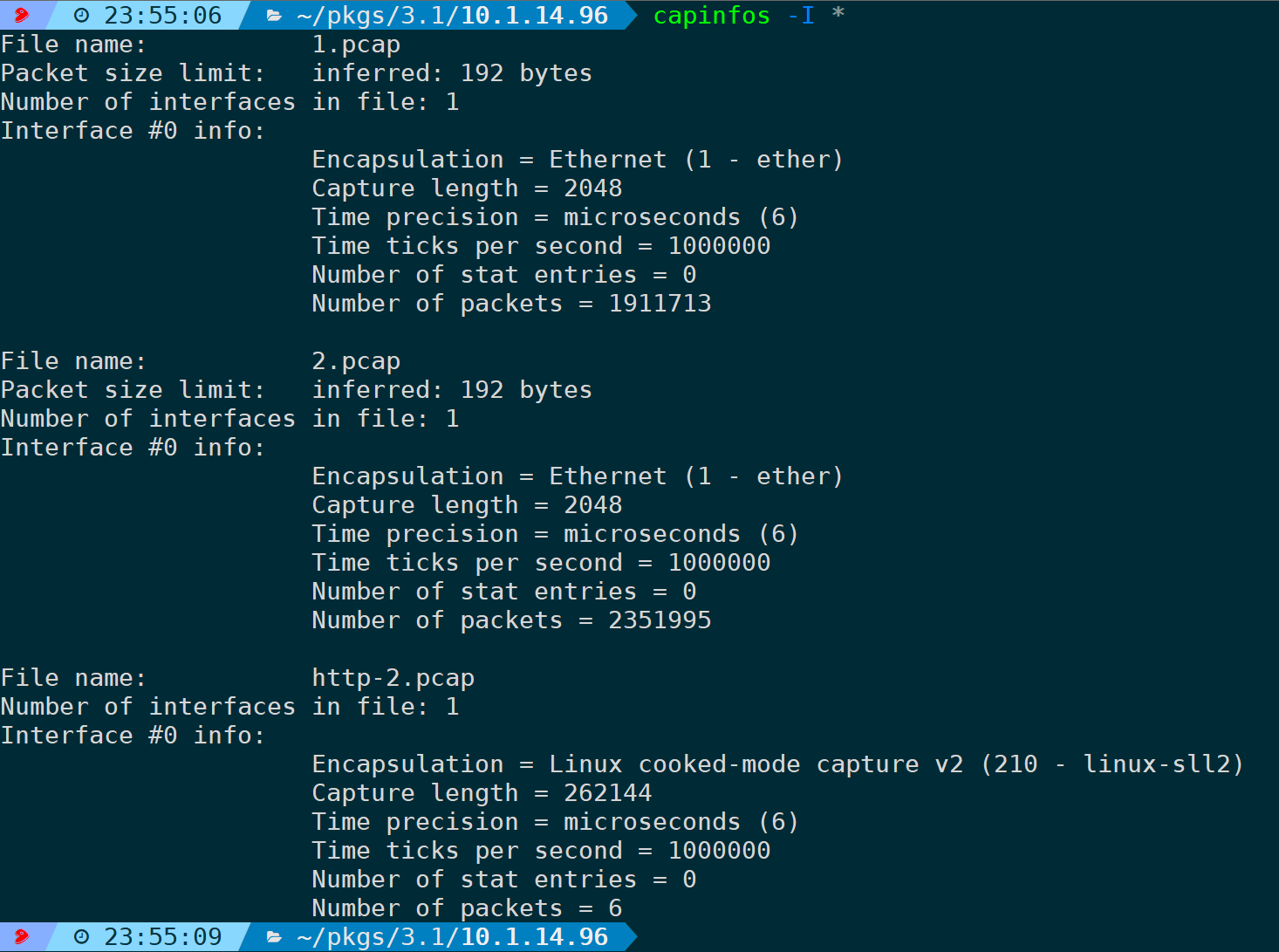Click the http-2.pcap file name
Image resolution: width=1279 pixels, height=952 pixels.
tap(393, 678)
